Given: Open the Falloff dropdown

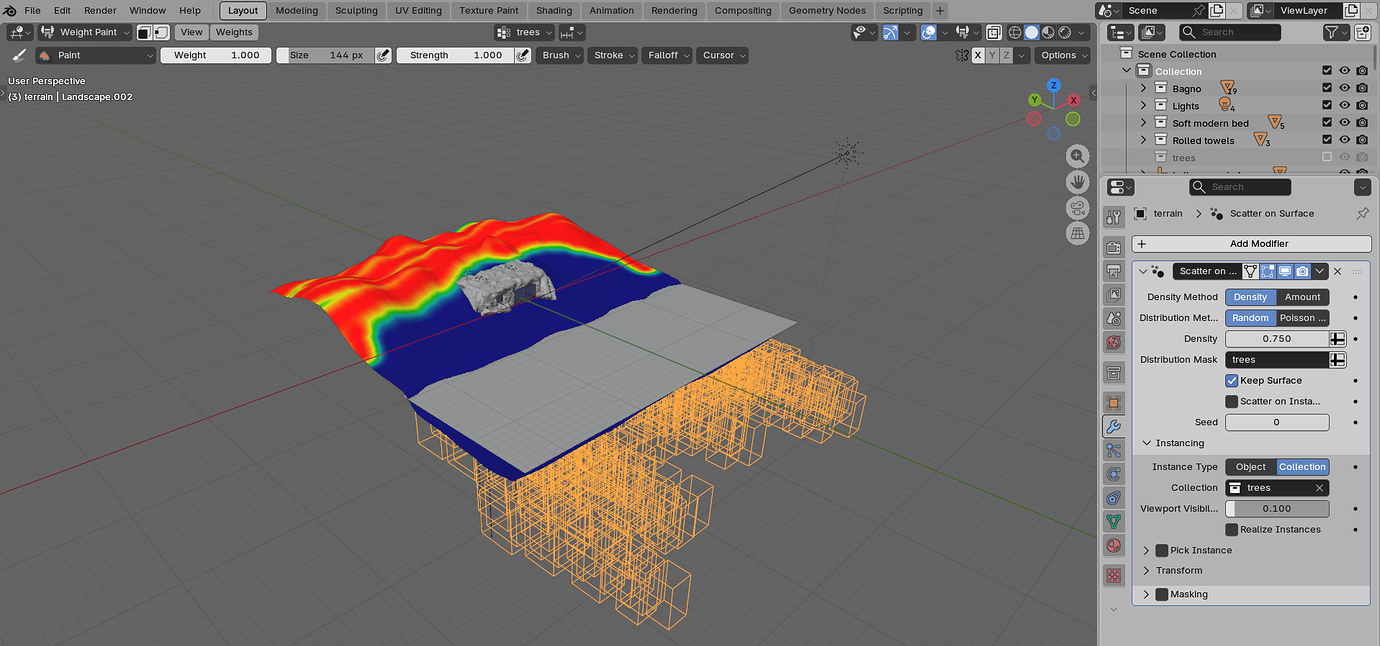Looking at the screenshot, I should coord(668,55).
